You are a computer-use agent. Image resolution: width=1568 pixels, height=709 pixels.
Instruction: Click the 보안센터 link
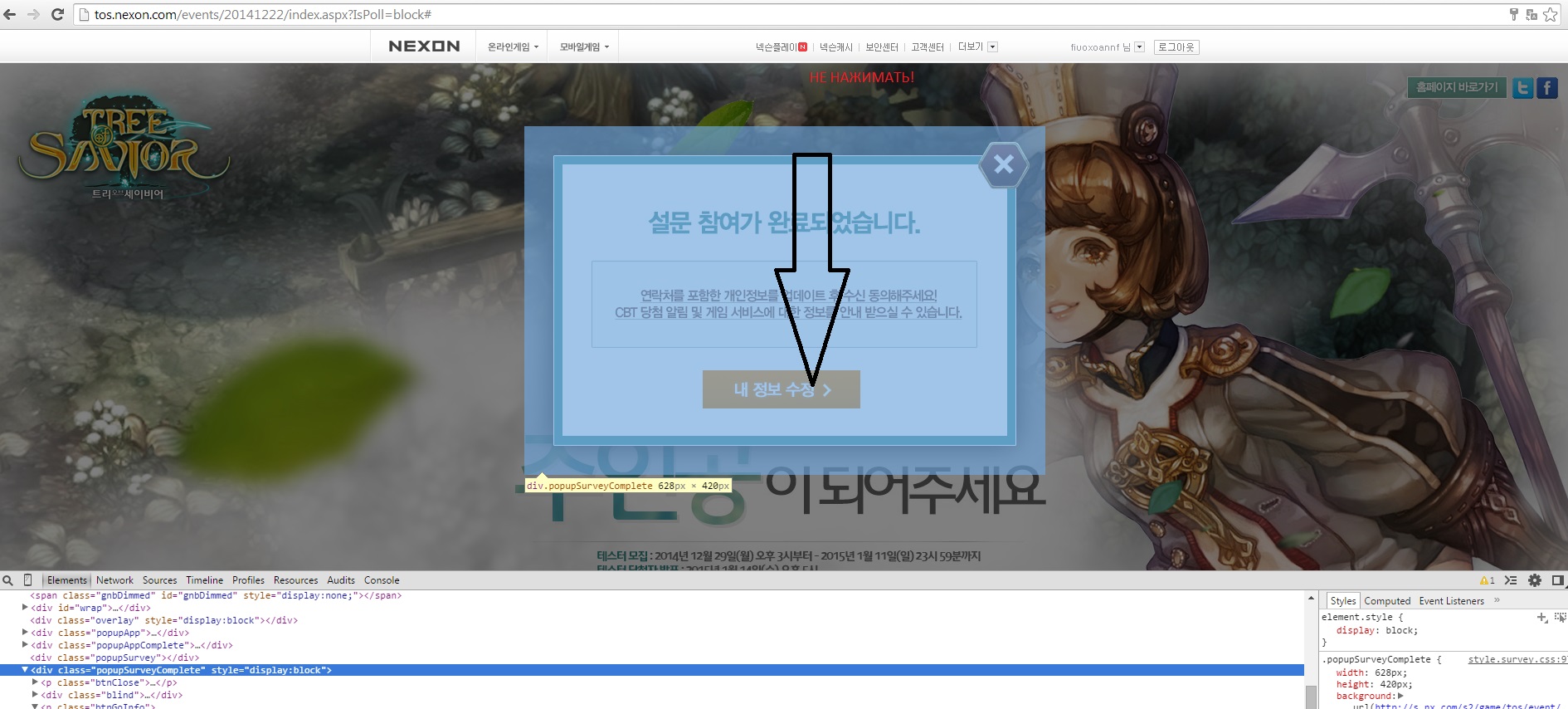coord(882,47)
